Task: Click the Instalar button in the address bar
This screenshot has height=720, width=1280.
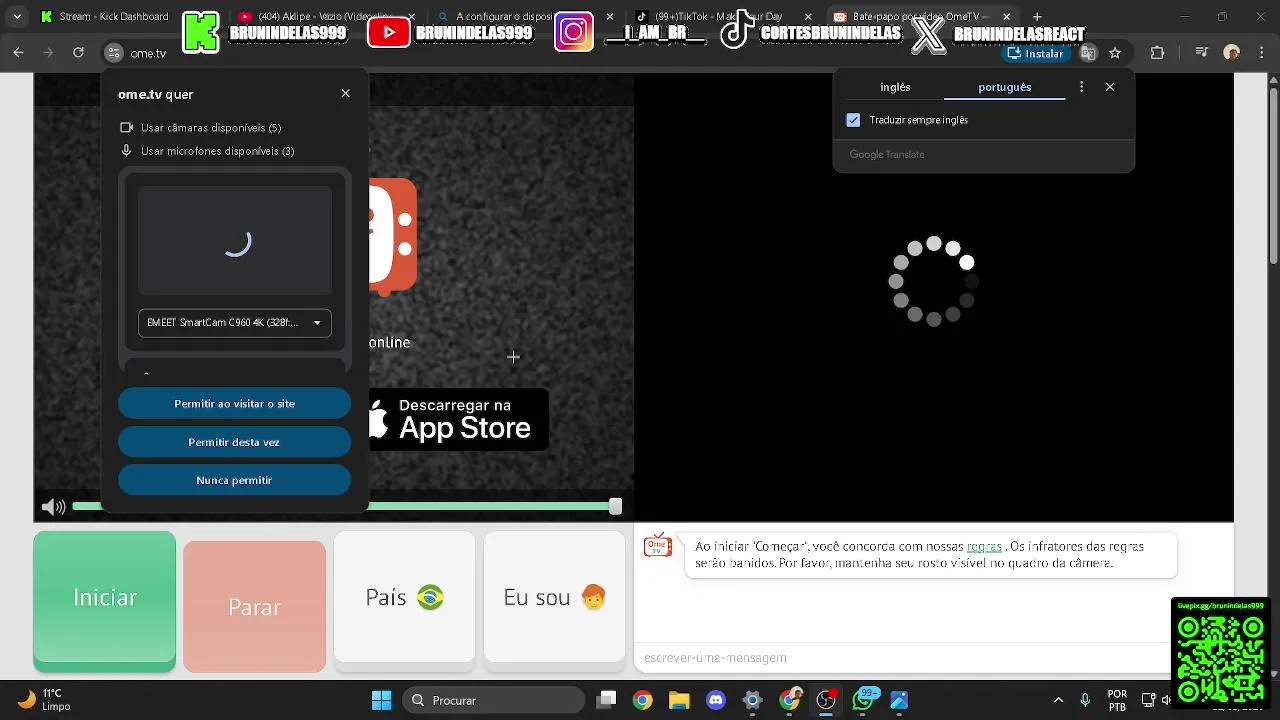Action: click(1037, 53)
